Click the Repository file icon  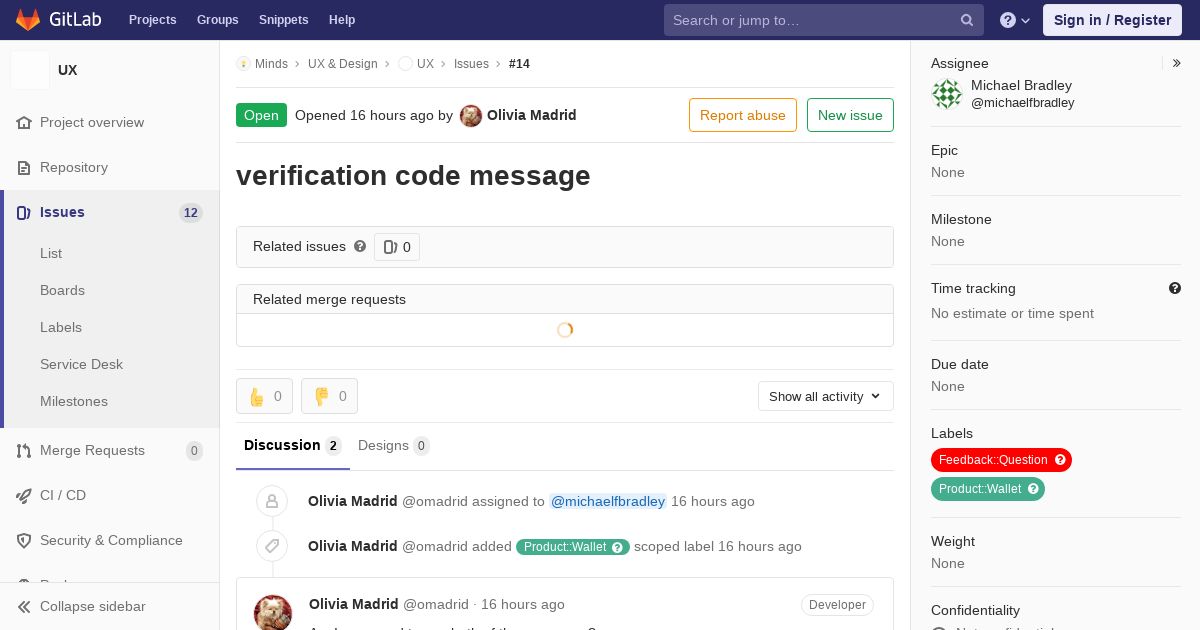coord(24,167)
